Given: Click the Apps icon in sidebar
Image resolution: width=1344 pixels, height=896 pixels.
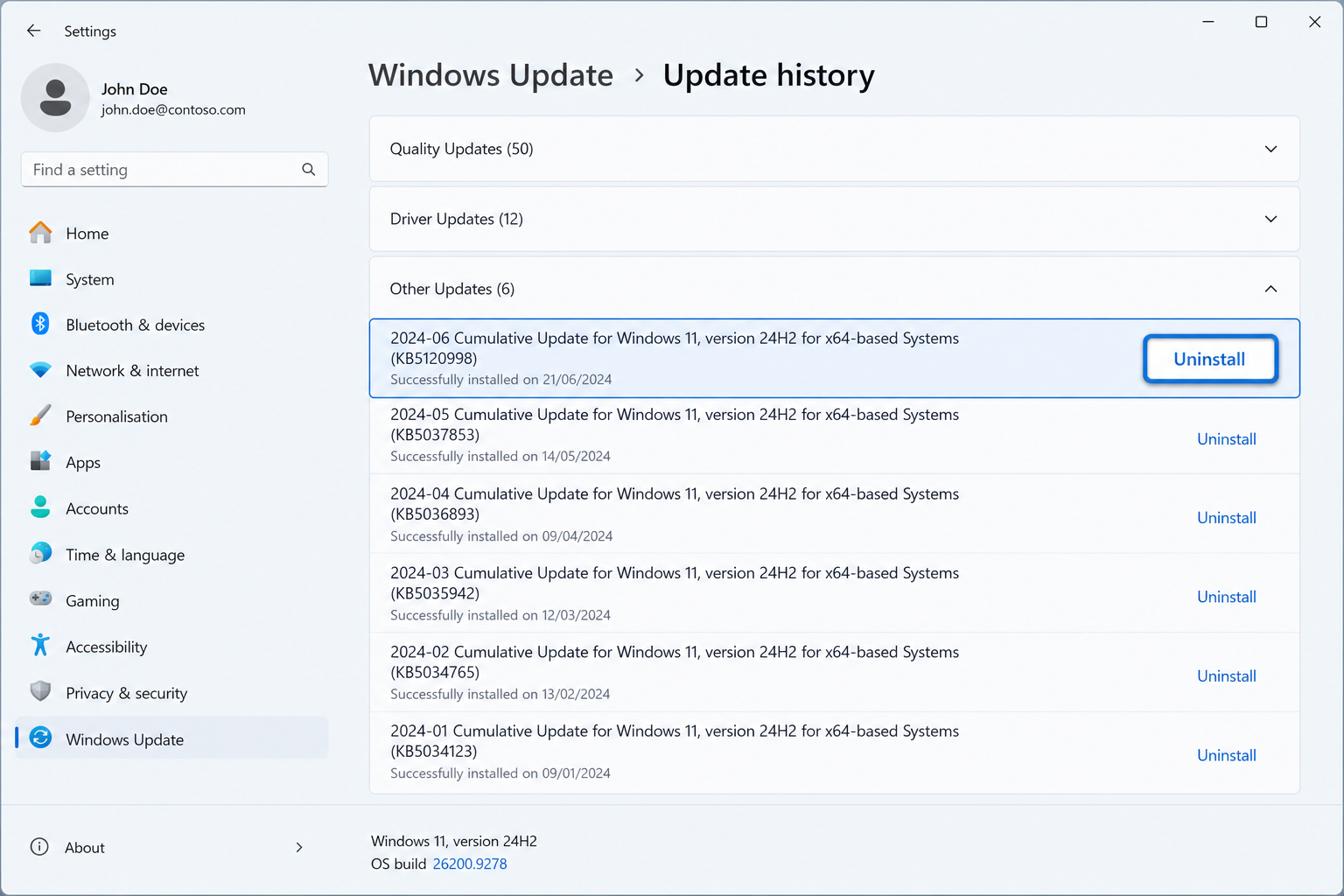Looking at the screenshot, I should [40, 461].
